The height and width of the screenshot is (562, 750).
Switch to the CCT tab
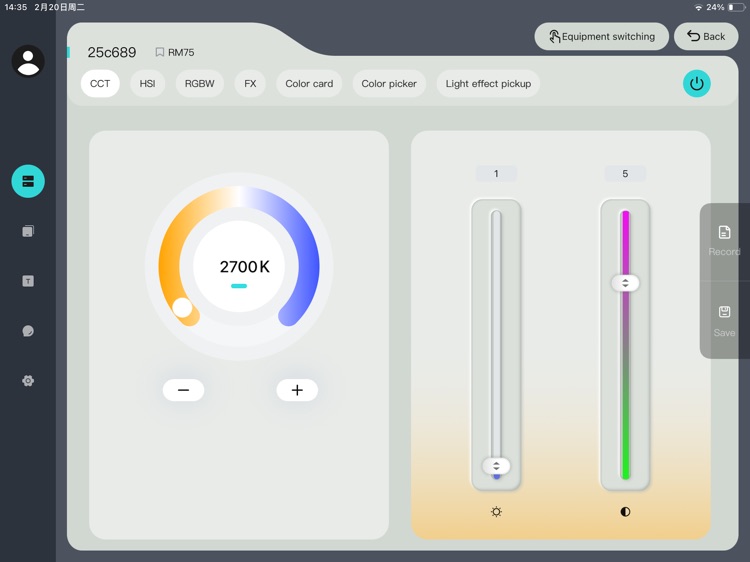[x=100, y=84]
